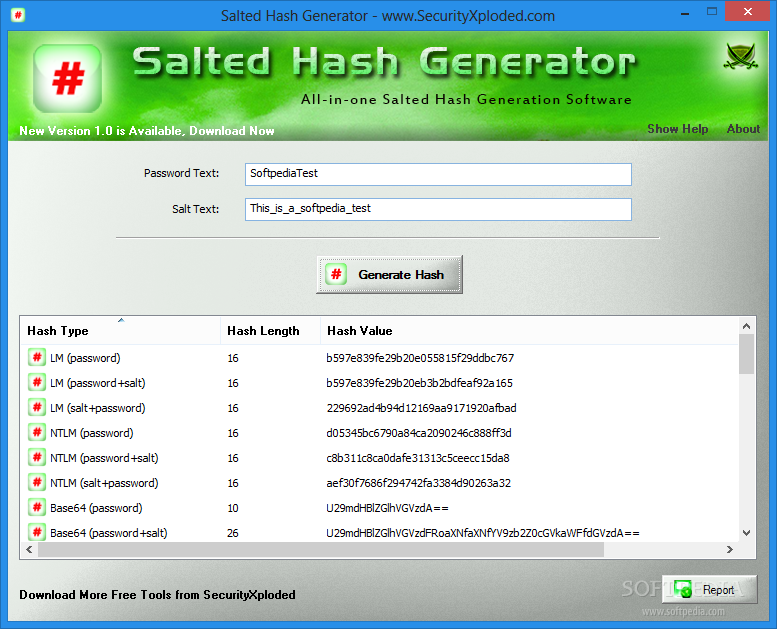Click vertical scrollbar down arrow
The height and width of the screenshot is (630, 777).
[746, 533]
